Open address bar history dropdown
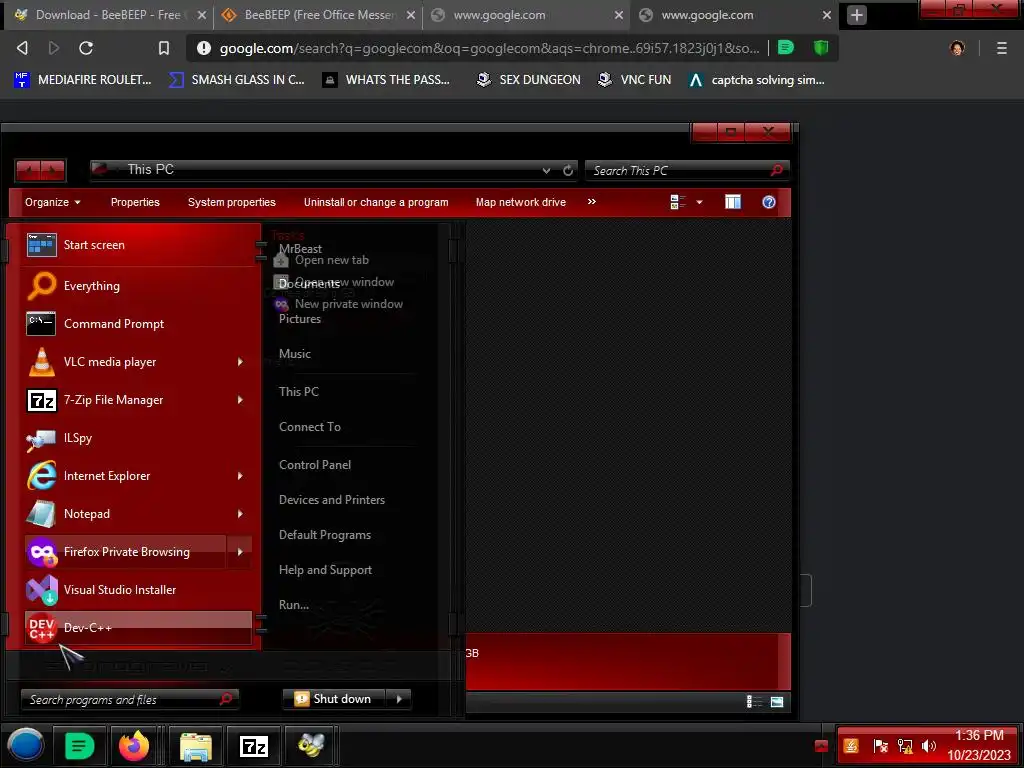 (x=546, y=170)
